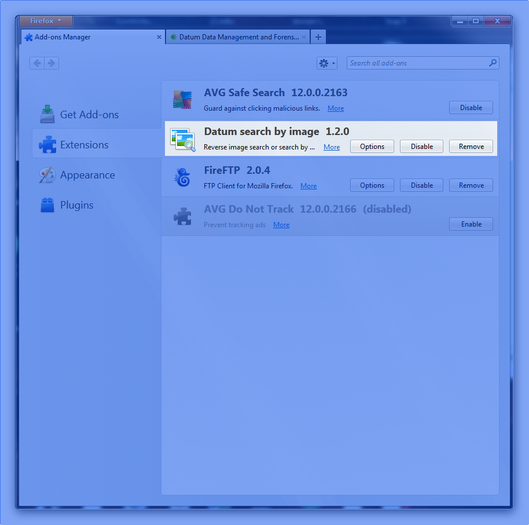Click the Datum search by image icon
The height and width of the screenshot is (525, 529).
(183, 139)
